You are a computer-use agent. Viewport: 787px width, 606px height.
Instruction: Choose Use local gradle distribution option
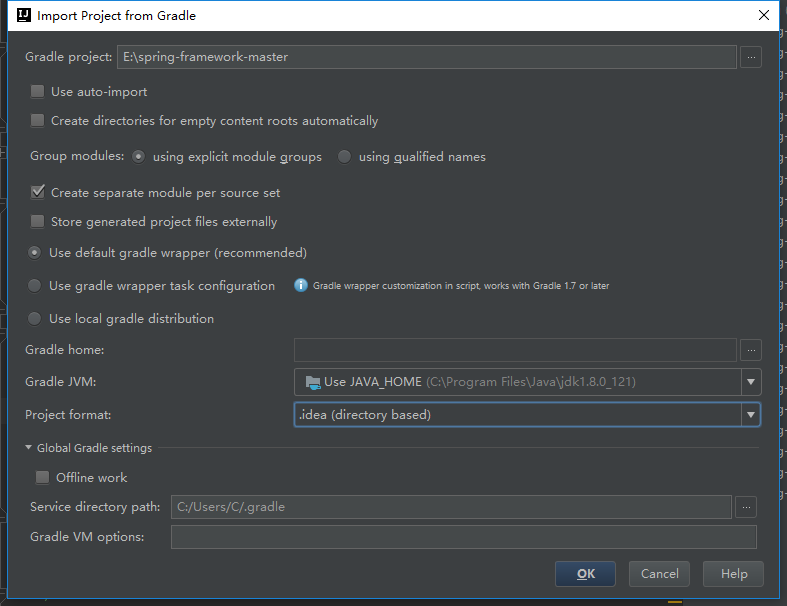(x=34, y=318)
